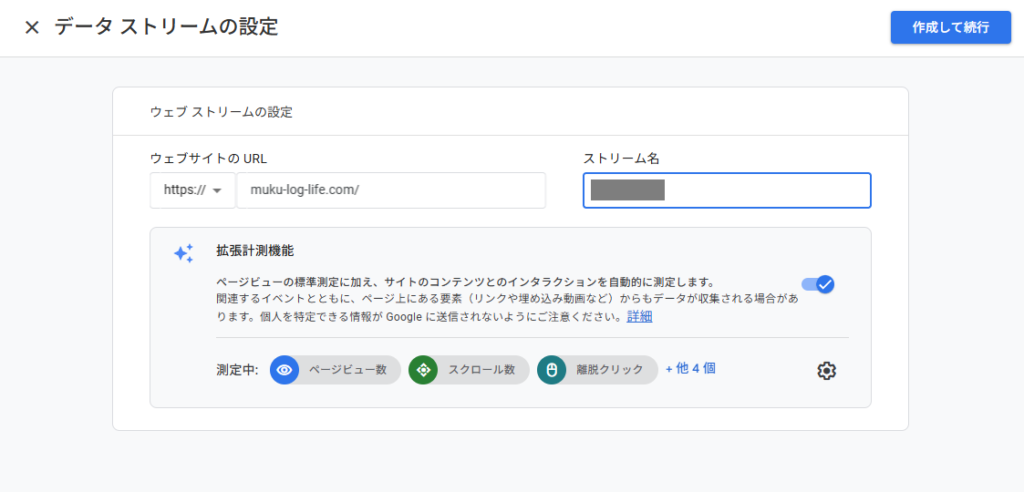
Task: Open enhanced measurement gear settings
Action: point(826,371)
